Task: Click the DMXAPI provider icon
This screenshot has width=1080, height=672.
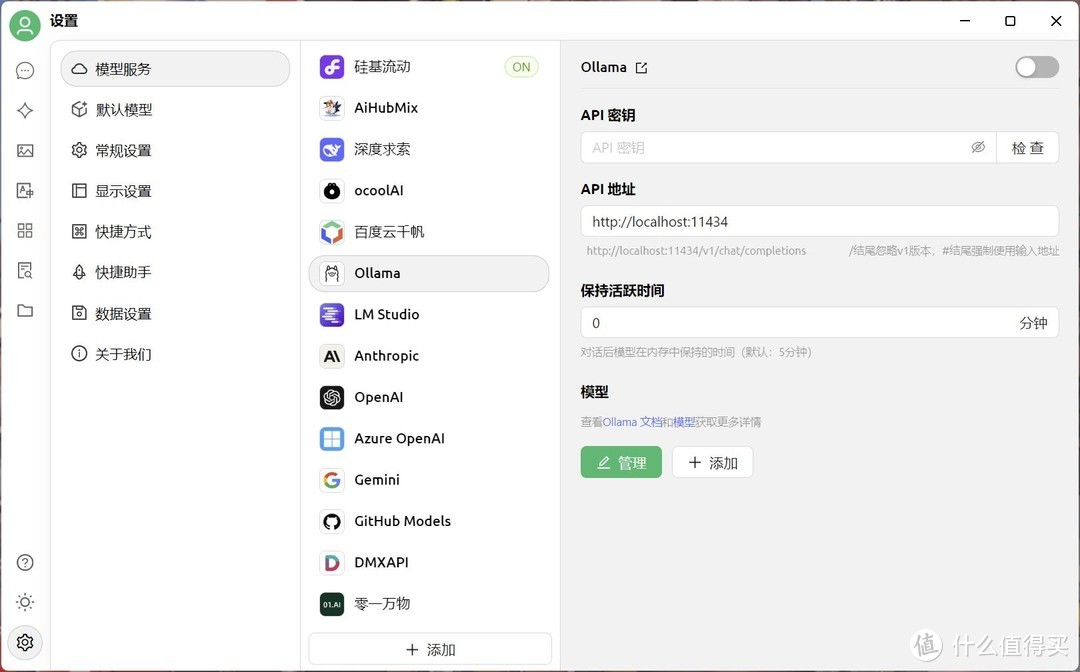Action: point(332,563)
